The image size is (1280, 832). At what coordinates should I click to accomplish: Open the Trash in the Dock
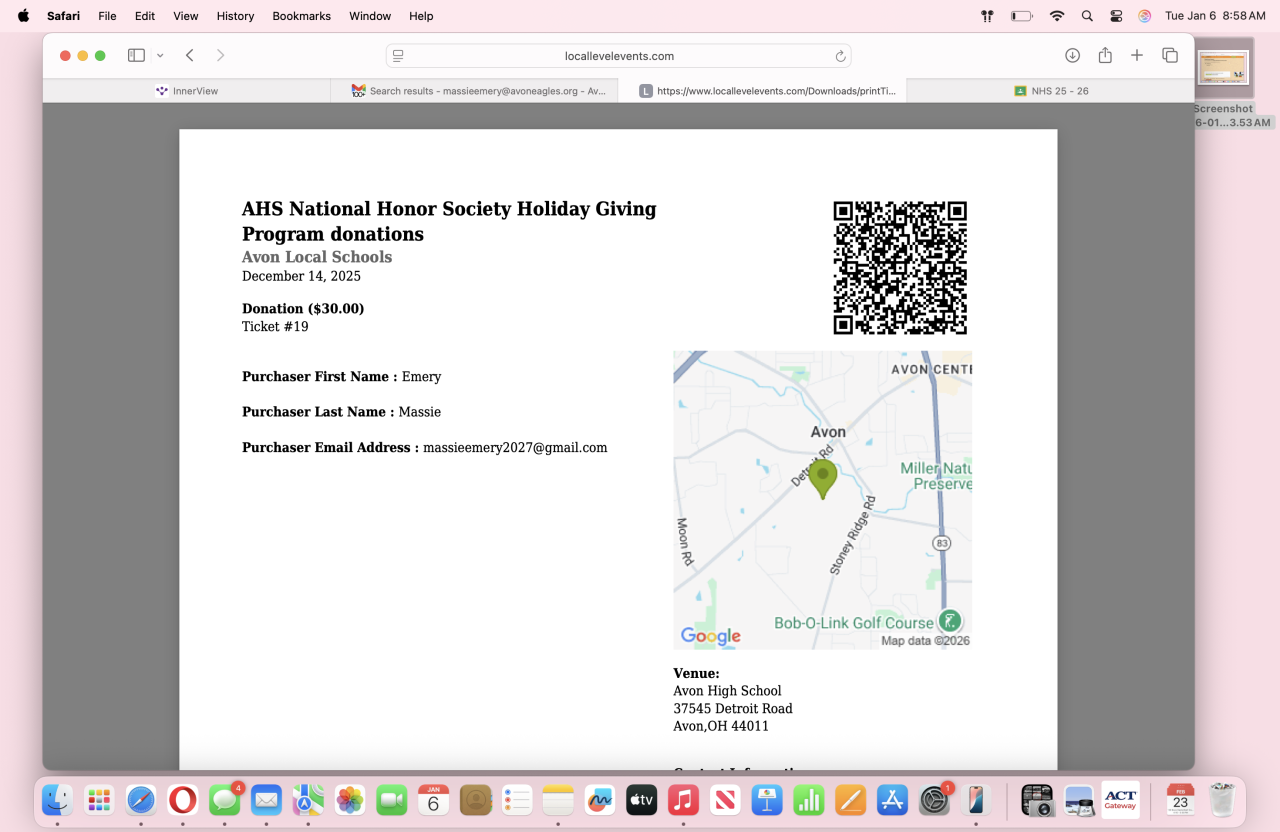point(1222,800)
